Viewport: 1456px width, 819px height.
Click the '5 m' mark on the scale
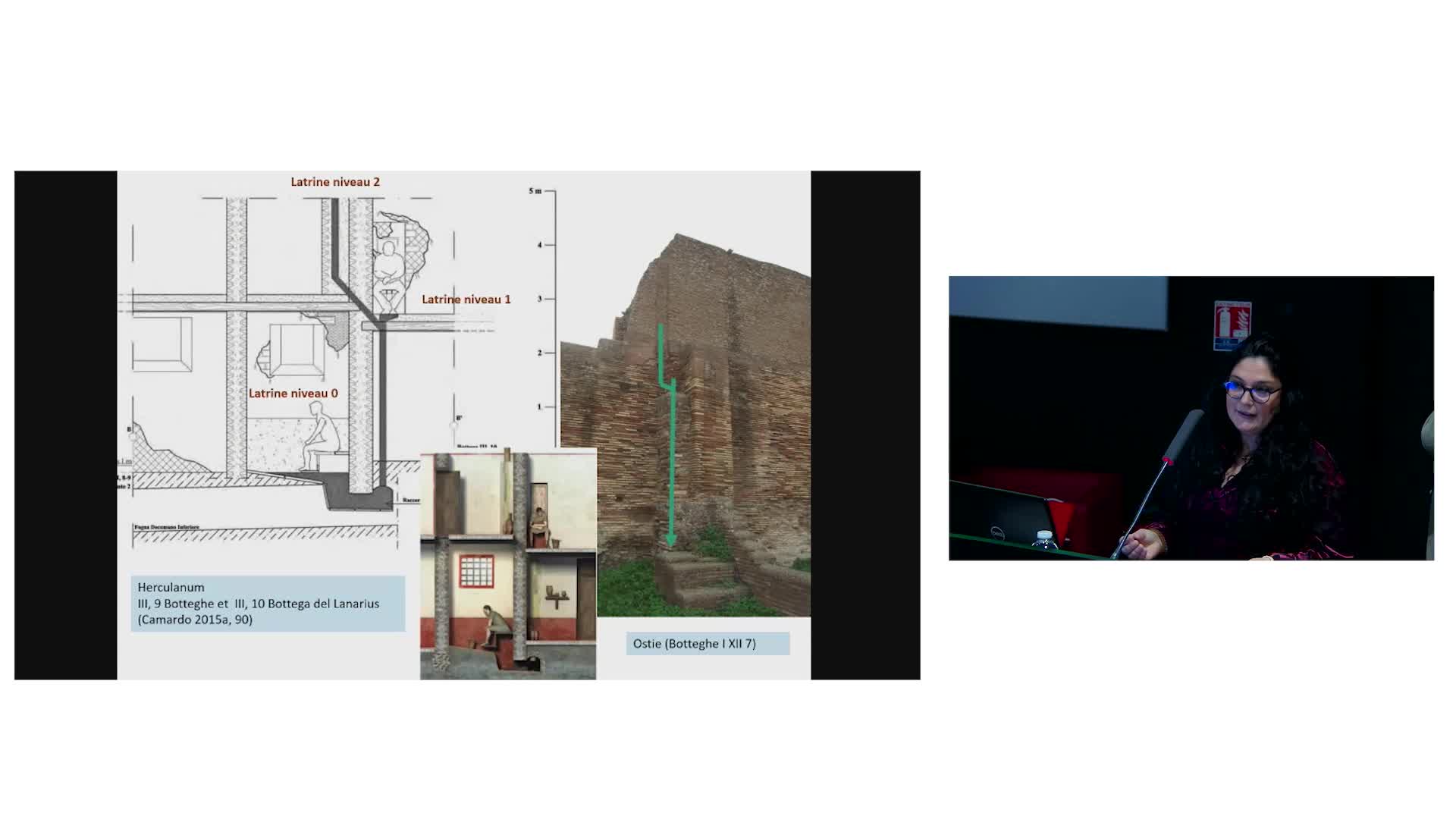(x=535, y=191)
